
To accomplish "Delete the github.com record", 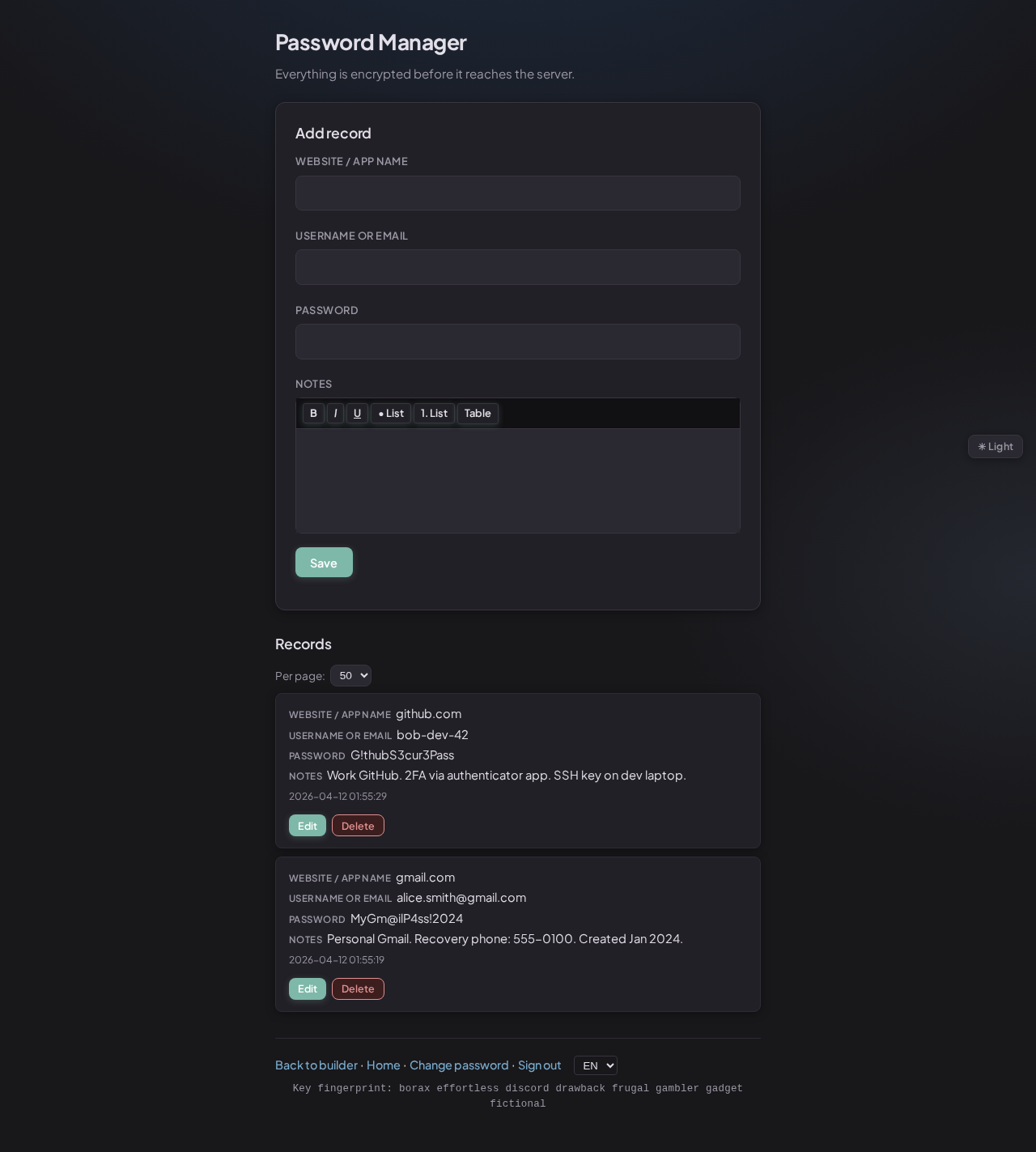I will [358, 826].
